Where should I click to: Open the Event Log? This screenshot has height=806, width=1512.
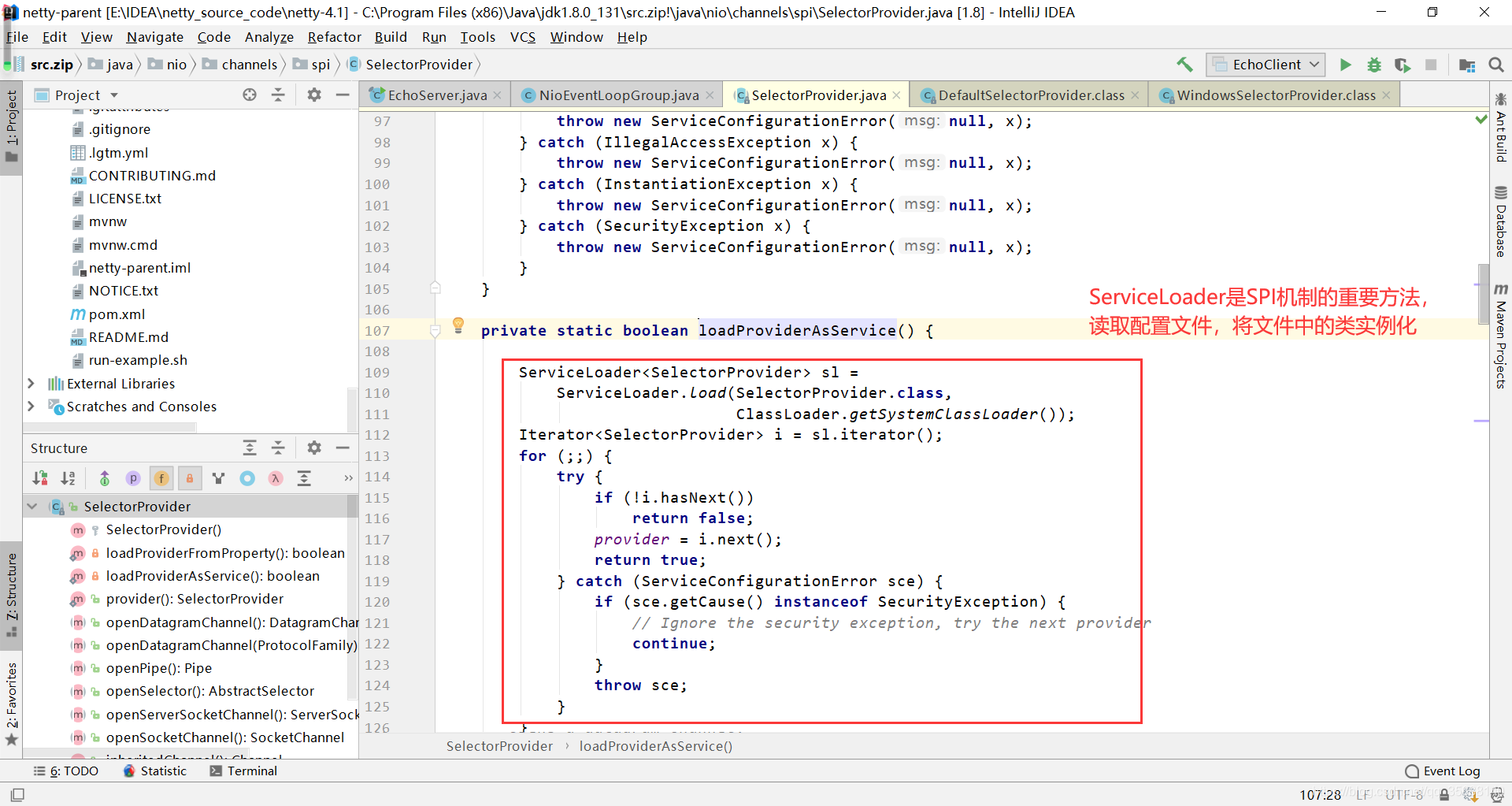(x=1443, y=771)
